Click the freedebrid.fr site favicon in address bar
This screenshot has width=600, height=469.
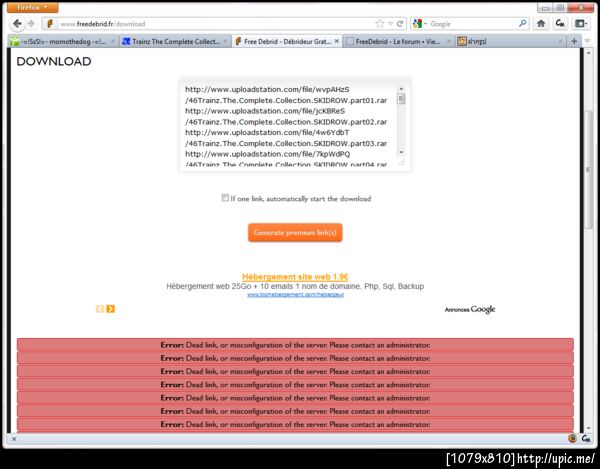point(50,24)
